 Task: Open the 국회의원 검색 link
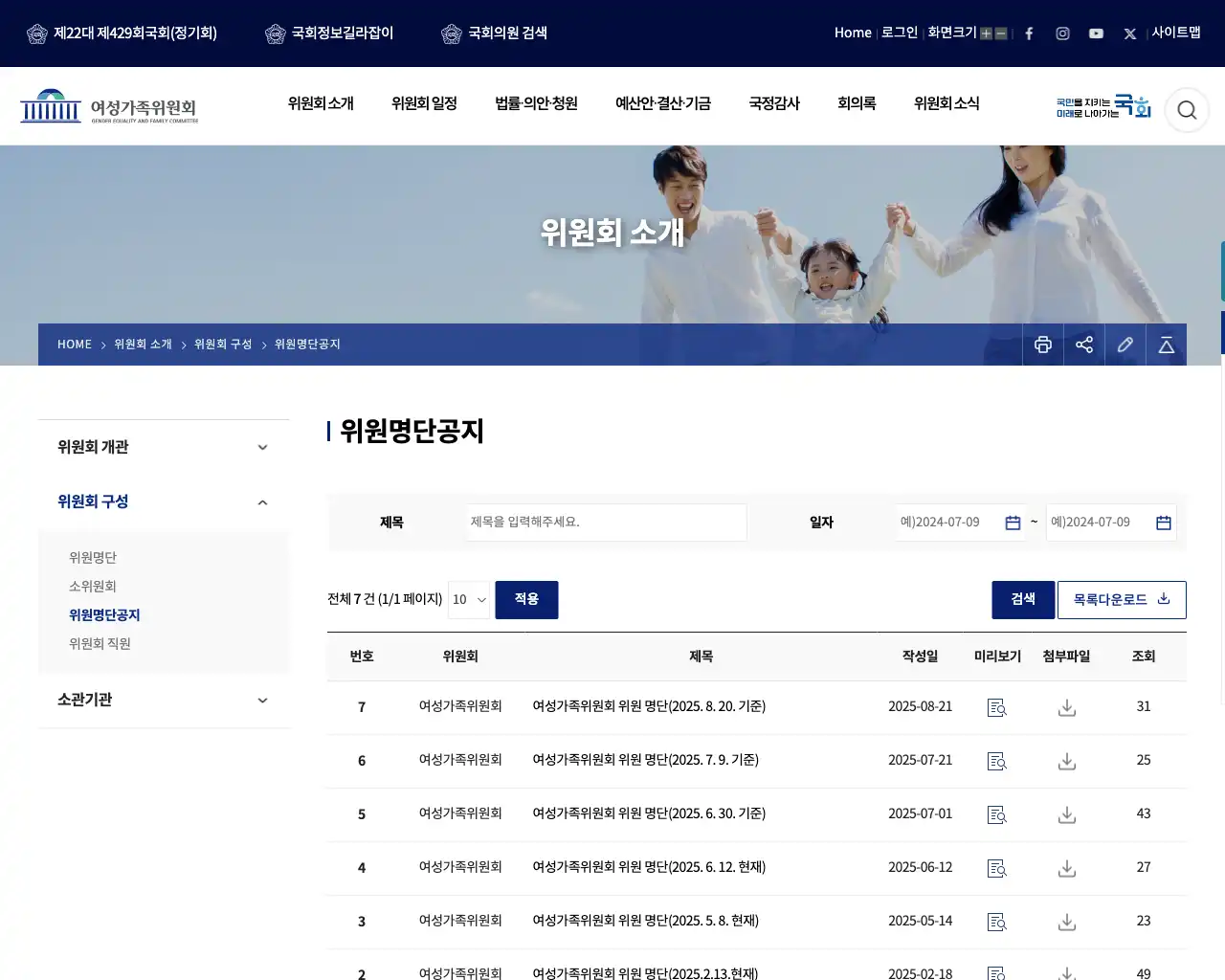(x=495, y=33)
